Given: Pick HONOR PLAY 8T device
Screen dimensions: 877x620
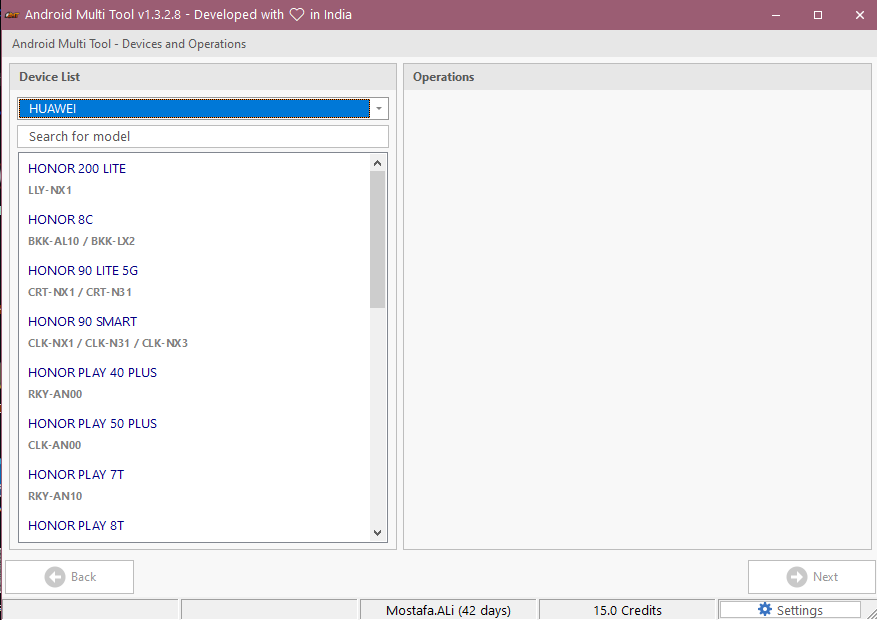Looking at the screenshot, I should tap(76, 526).
